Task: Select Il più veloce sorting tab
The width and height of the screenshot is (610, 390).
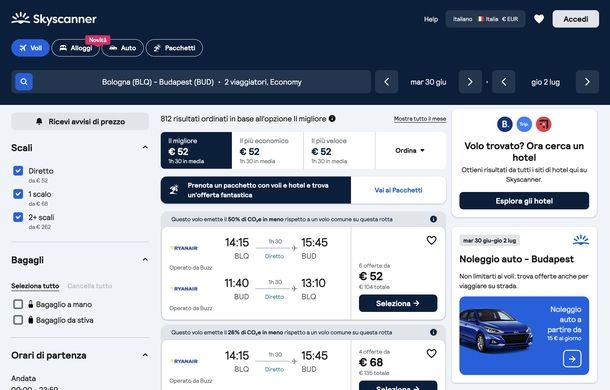Action: tap(339, 151)
